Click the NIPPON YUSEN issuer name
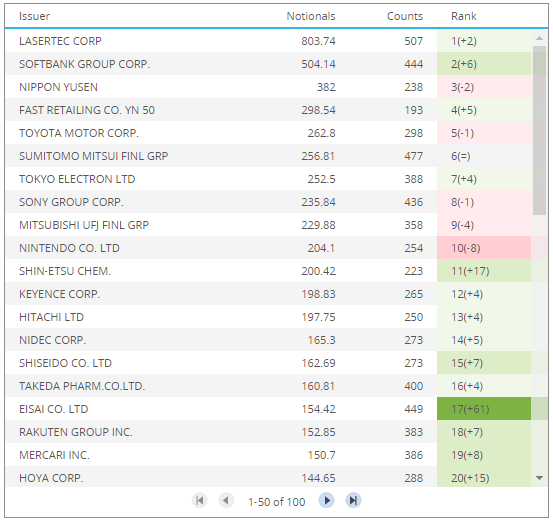 (58, 87)
